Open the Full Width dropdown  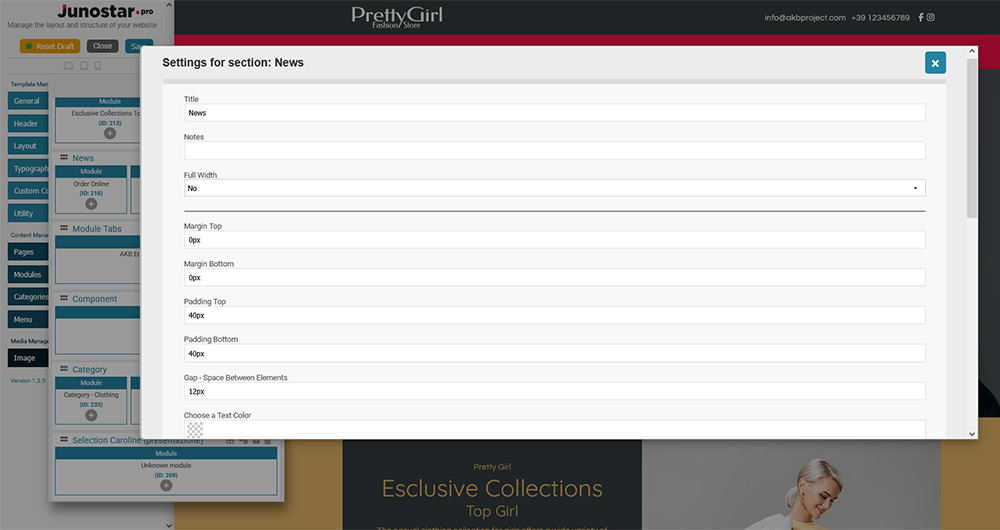pos(554,188)
